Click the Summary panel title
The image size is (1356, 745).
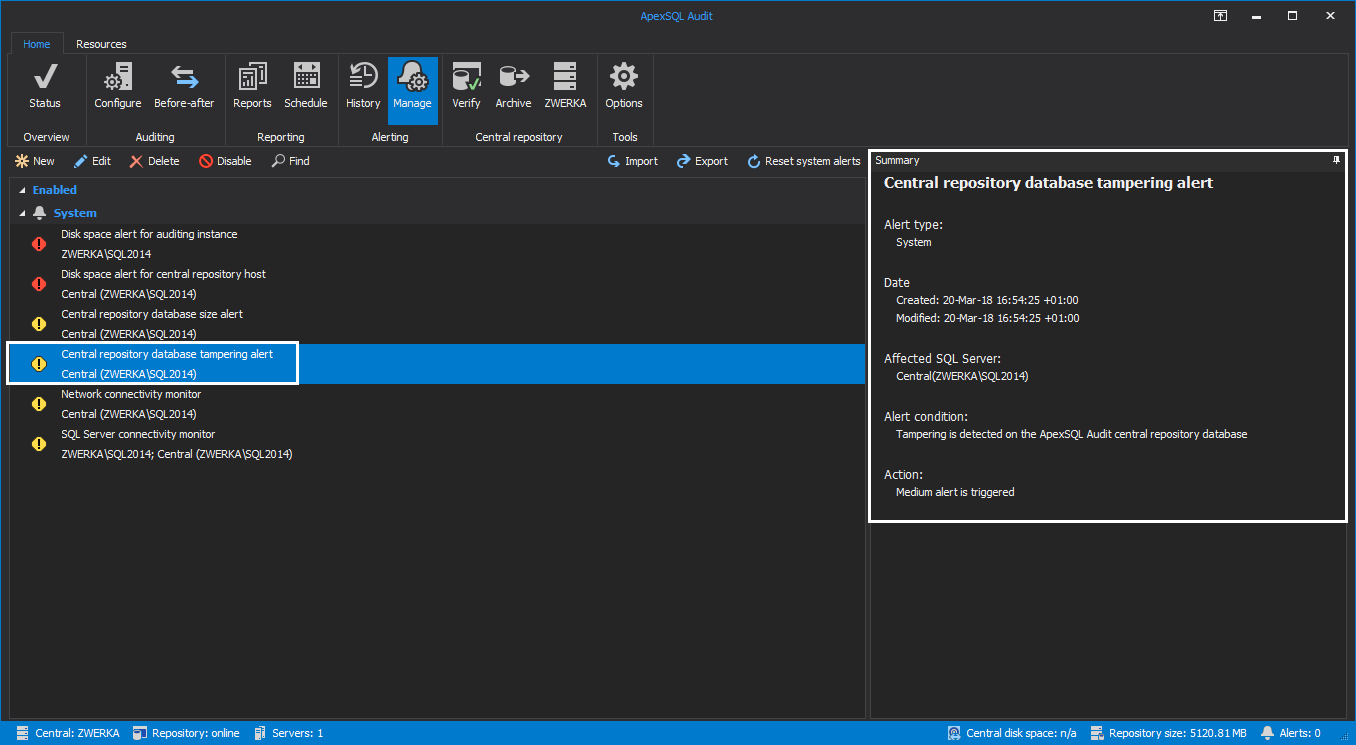tap(897, 160)
